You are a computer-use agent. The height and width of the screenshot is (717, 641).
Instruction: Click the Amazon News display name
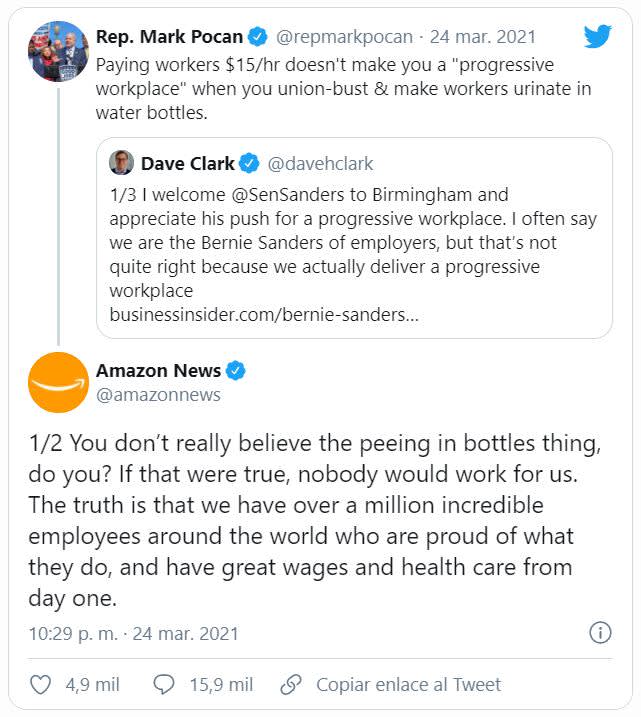[158, 371]
